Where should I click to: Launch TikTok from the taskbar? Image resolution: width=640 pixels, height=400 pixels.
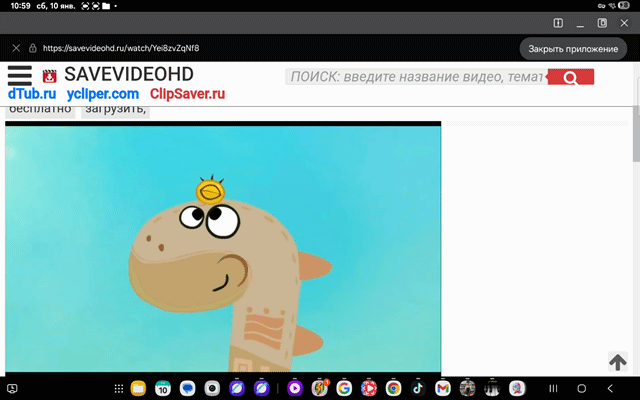click(x=418, y=388)
